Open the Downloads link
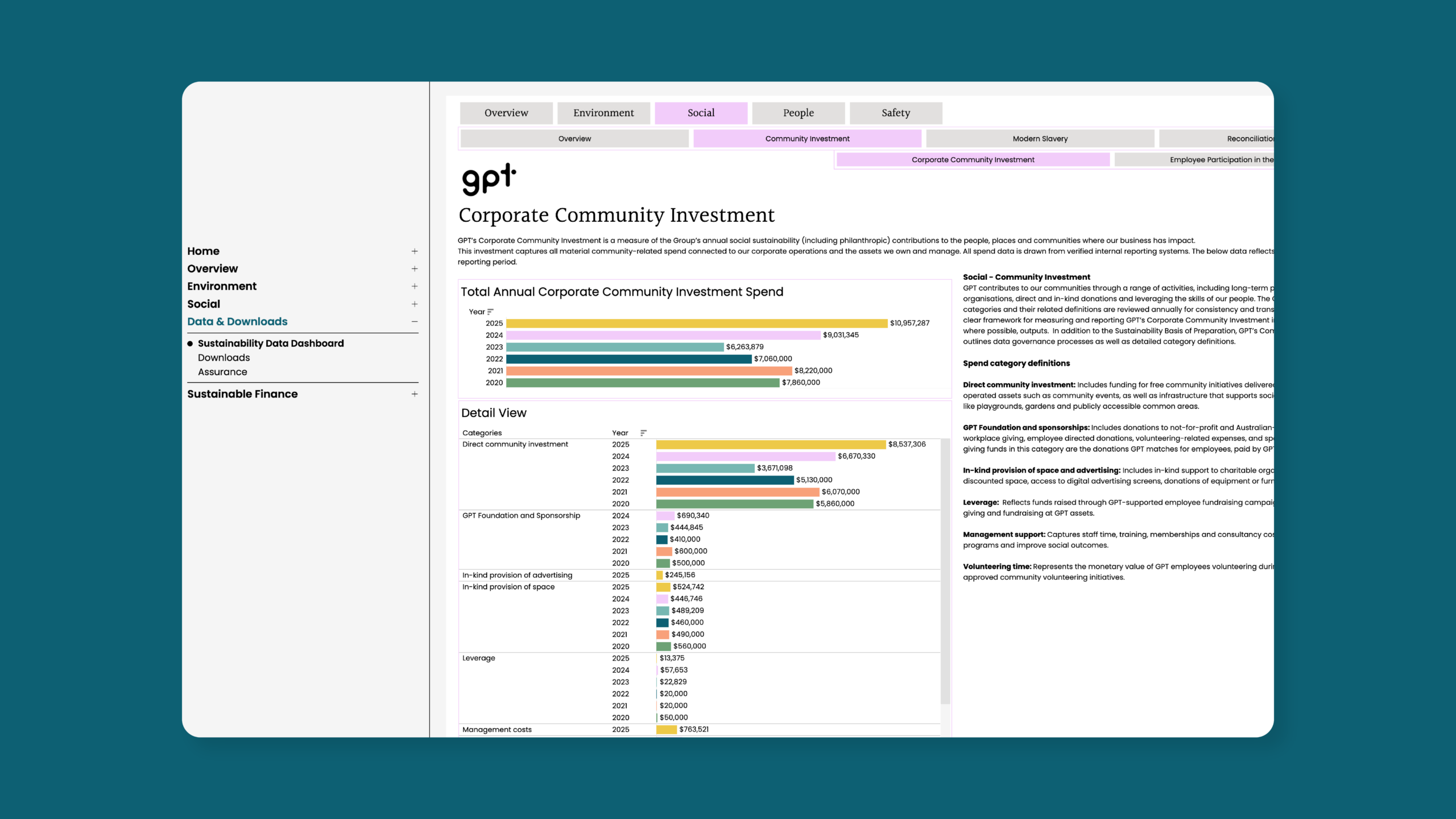The height and width of the screenshot is (819, 1456). click(x=224, y=358)
